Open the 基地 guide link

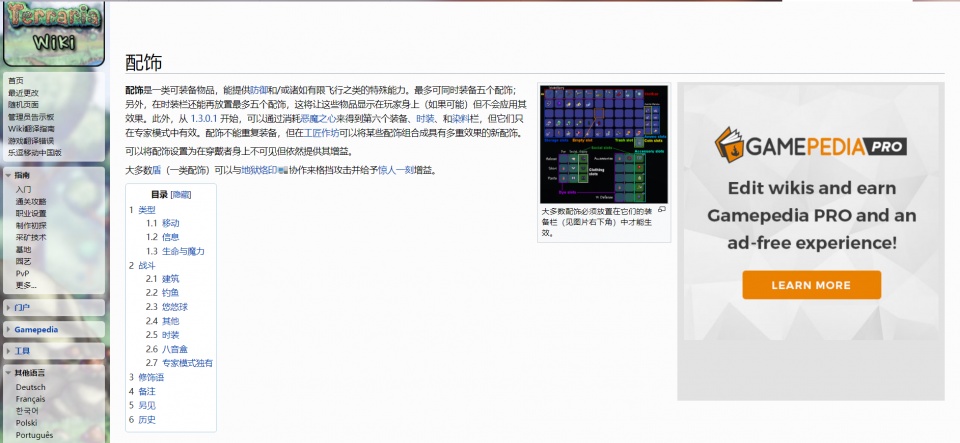tap(23, 250)
